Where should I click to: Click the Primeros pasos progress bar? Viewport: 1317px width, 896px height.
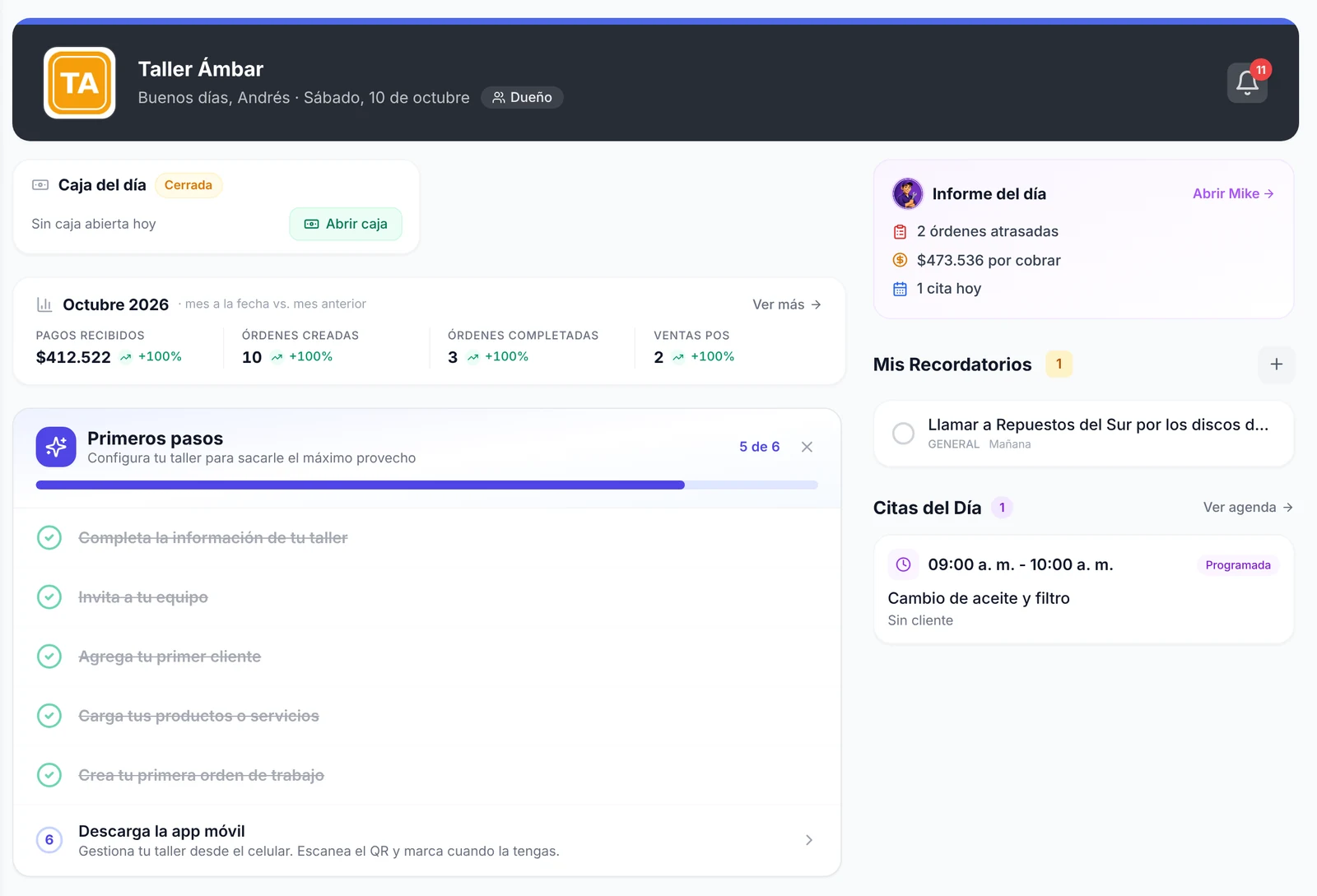click(x=426, y=485)
